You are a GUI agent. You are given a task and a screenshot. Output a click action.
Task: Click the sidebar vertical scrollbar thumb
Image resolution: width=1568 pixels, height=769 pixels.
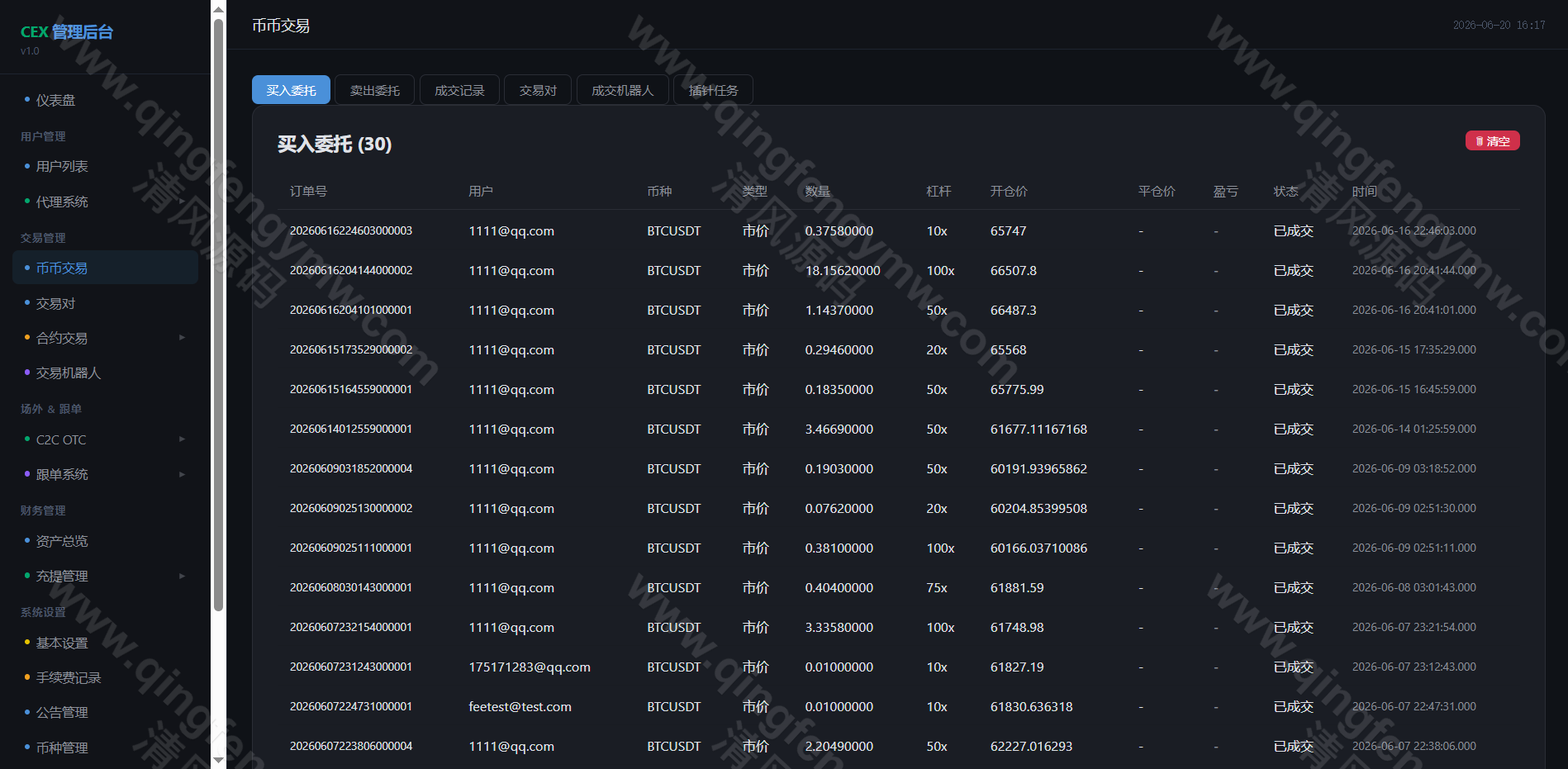pos(218,314)
